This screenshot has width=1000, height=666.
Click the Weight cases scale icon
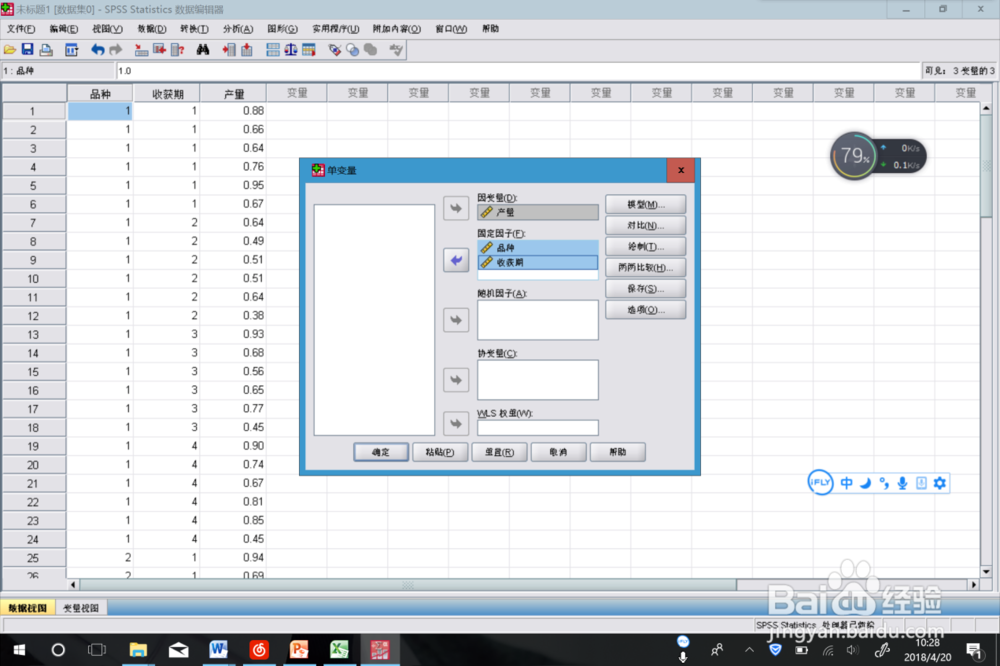(291, 50)
